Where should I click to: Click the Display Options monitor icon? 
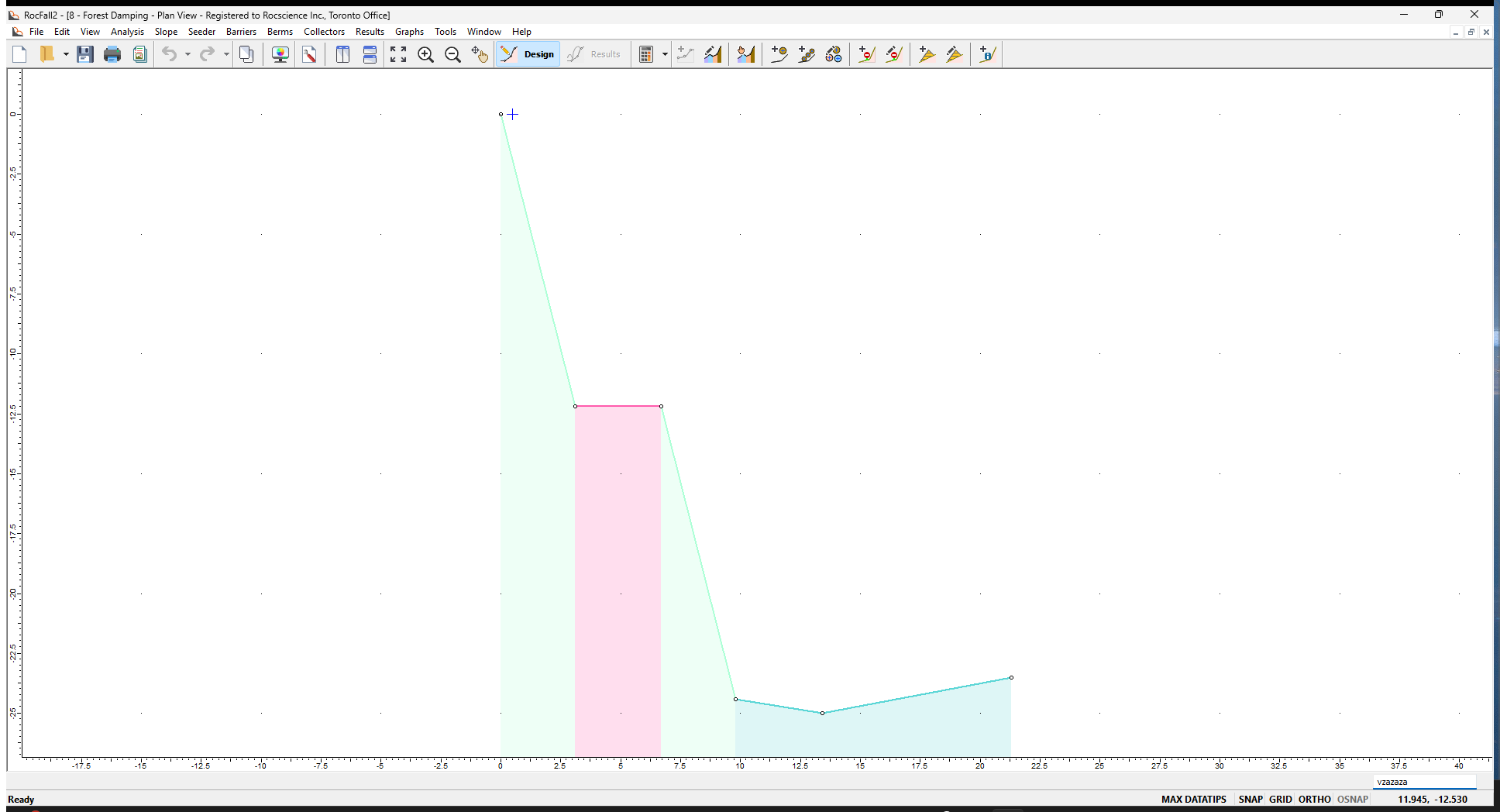click(x=280, y=54)
